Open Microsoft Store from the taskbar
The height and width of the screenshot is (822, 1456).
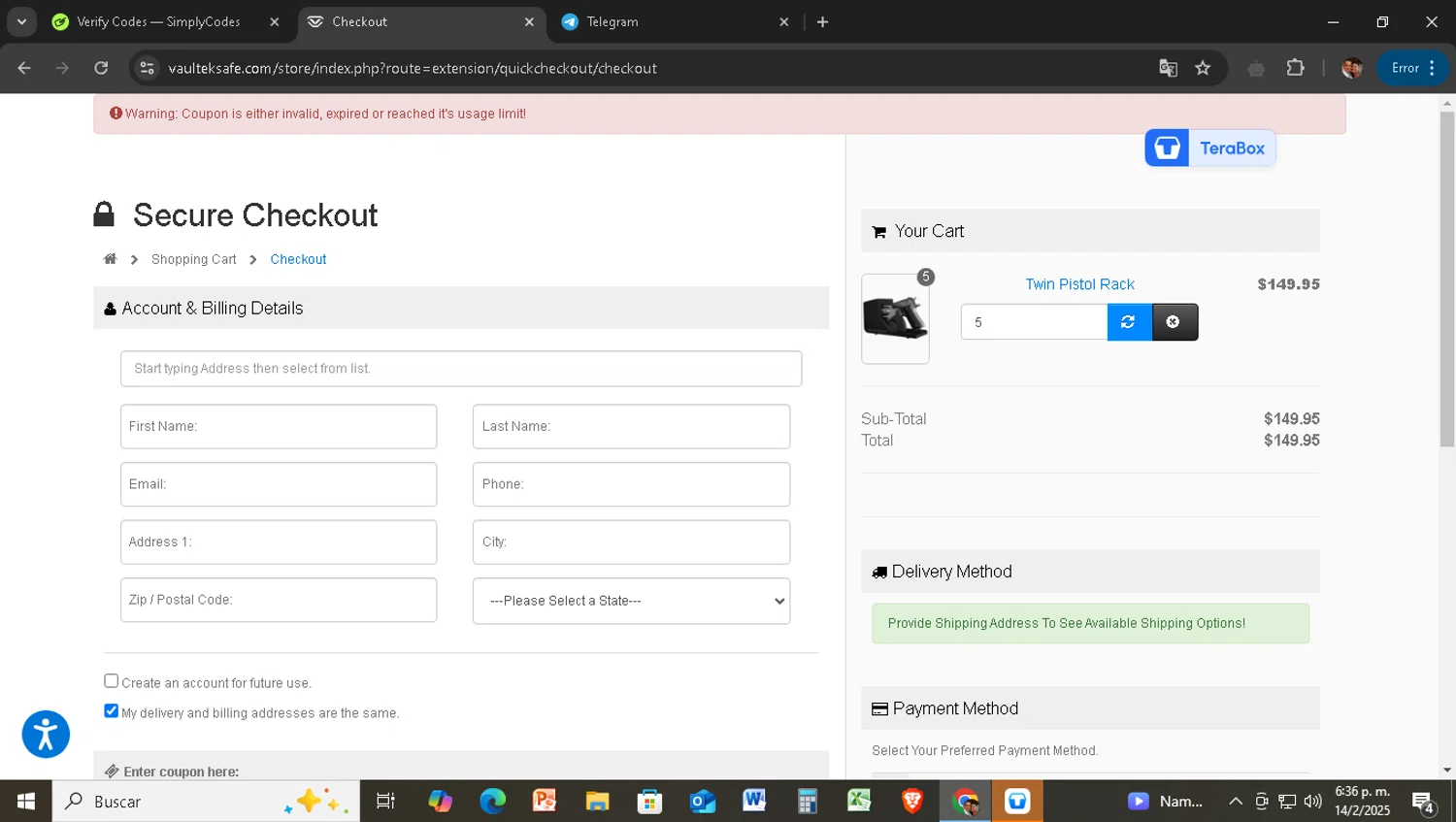(649, 802)
